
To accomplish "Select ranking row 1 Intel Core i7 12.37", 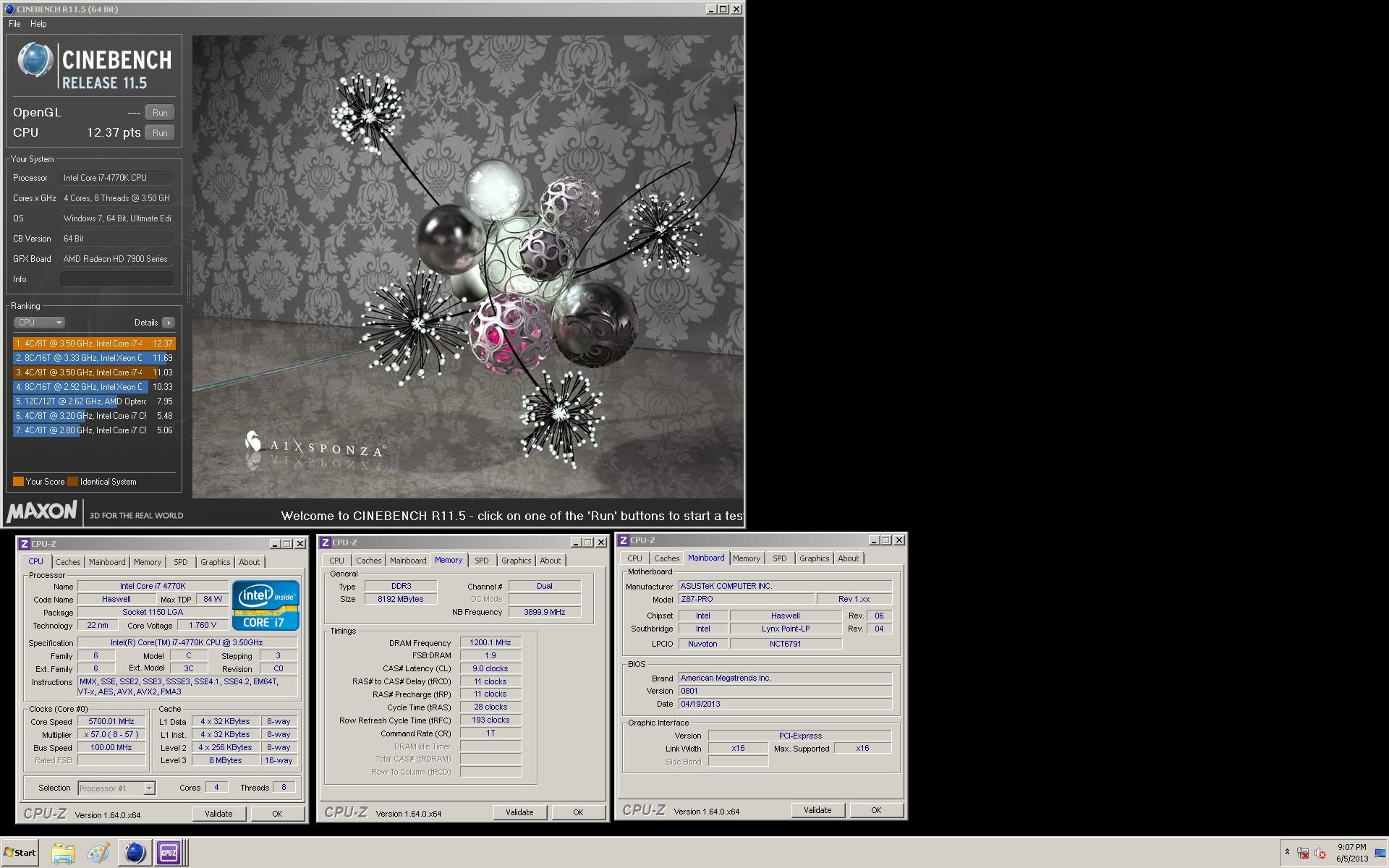I will pyautogui.click(x=94, y=344).
